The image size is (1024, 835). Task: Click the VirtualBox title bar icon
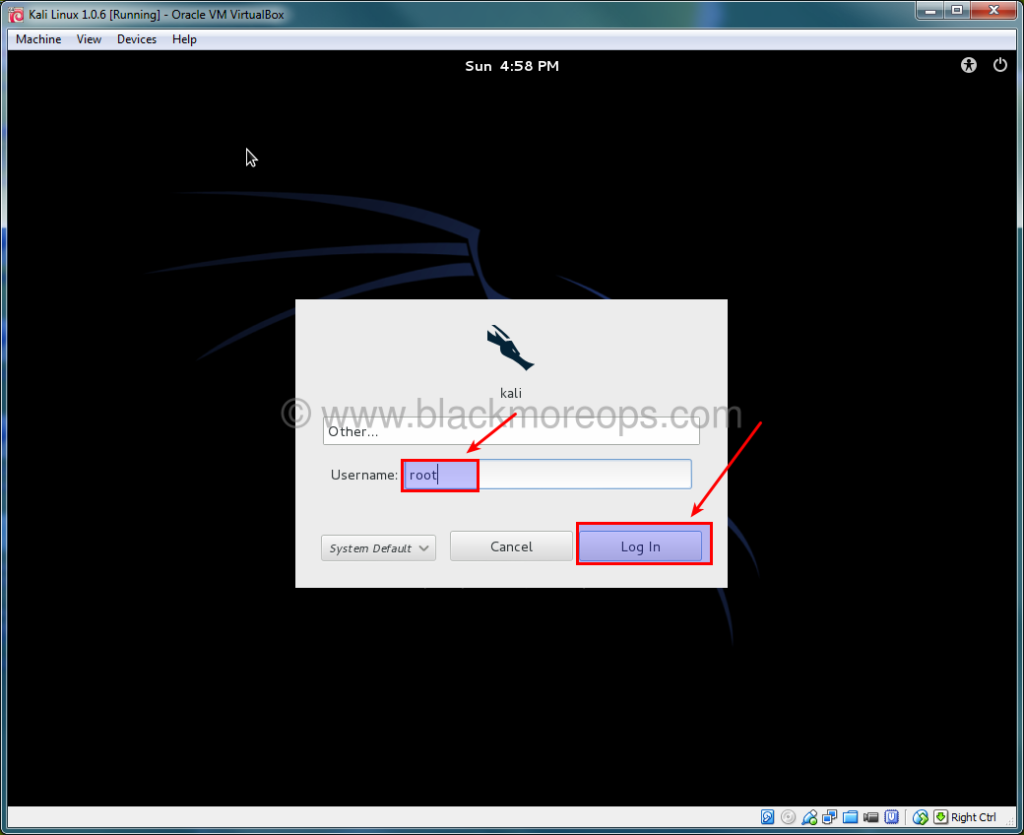16,14
